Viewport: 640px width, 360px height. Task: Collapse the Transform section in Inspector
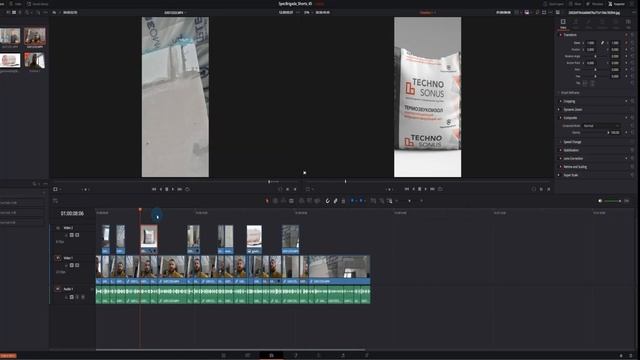560,35
